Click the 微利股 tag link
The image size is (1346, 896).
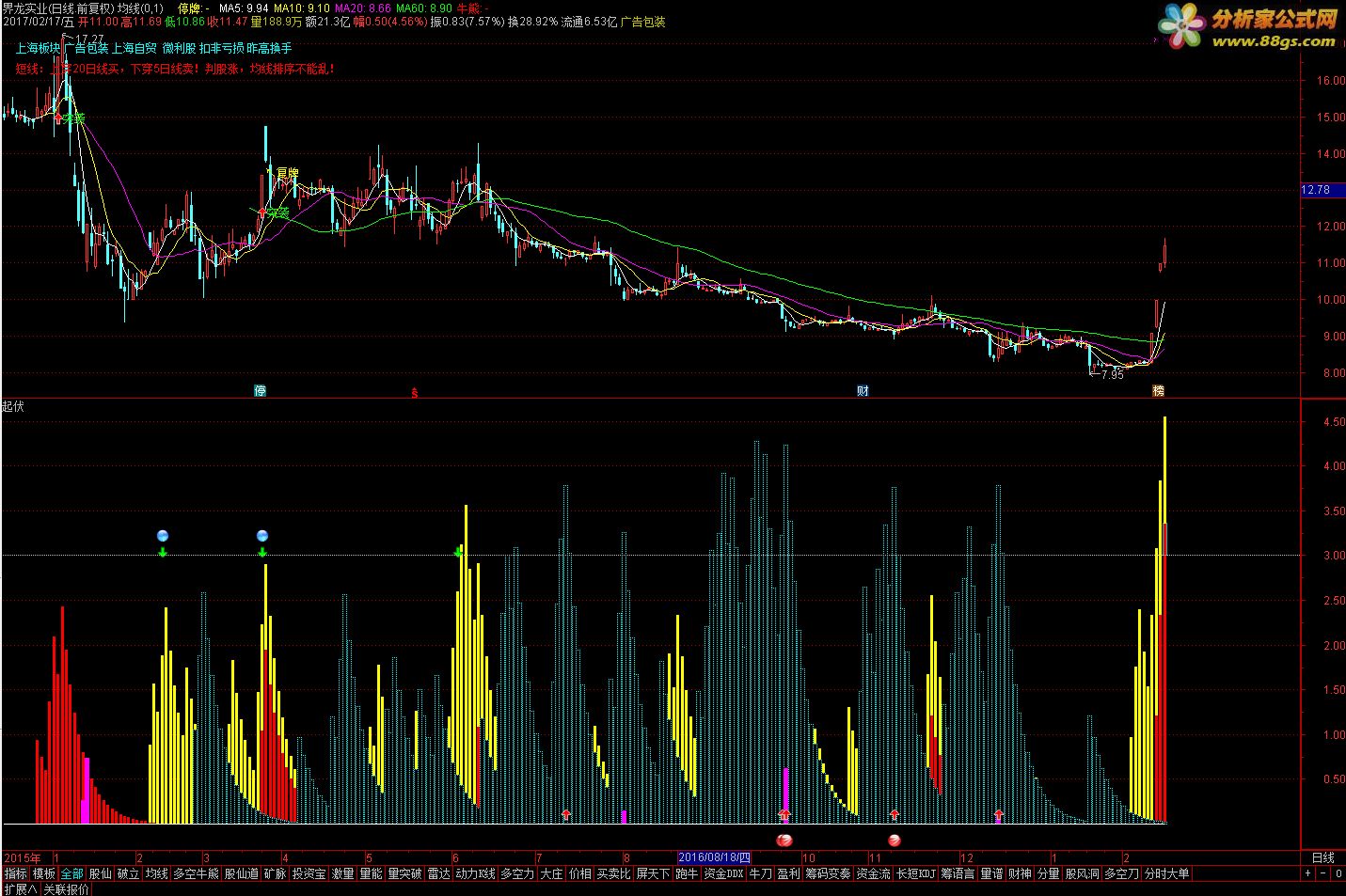tap(180, 48)
